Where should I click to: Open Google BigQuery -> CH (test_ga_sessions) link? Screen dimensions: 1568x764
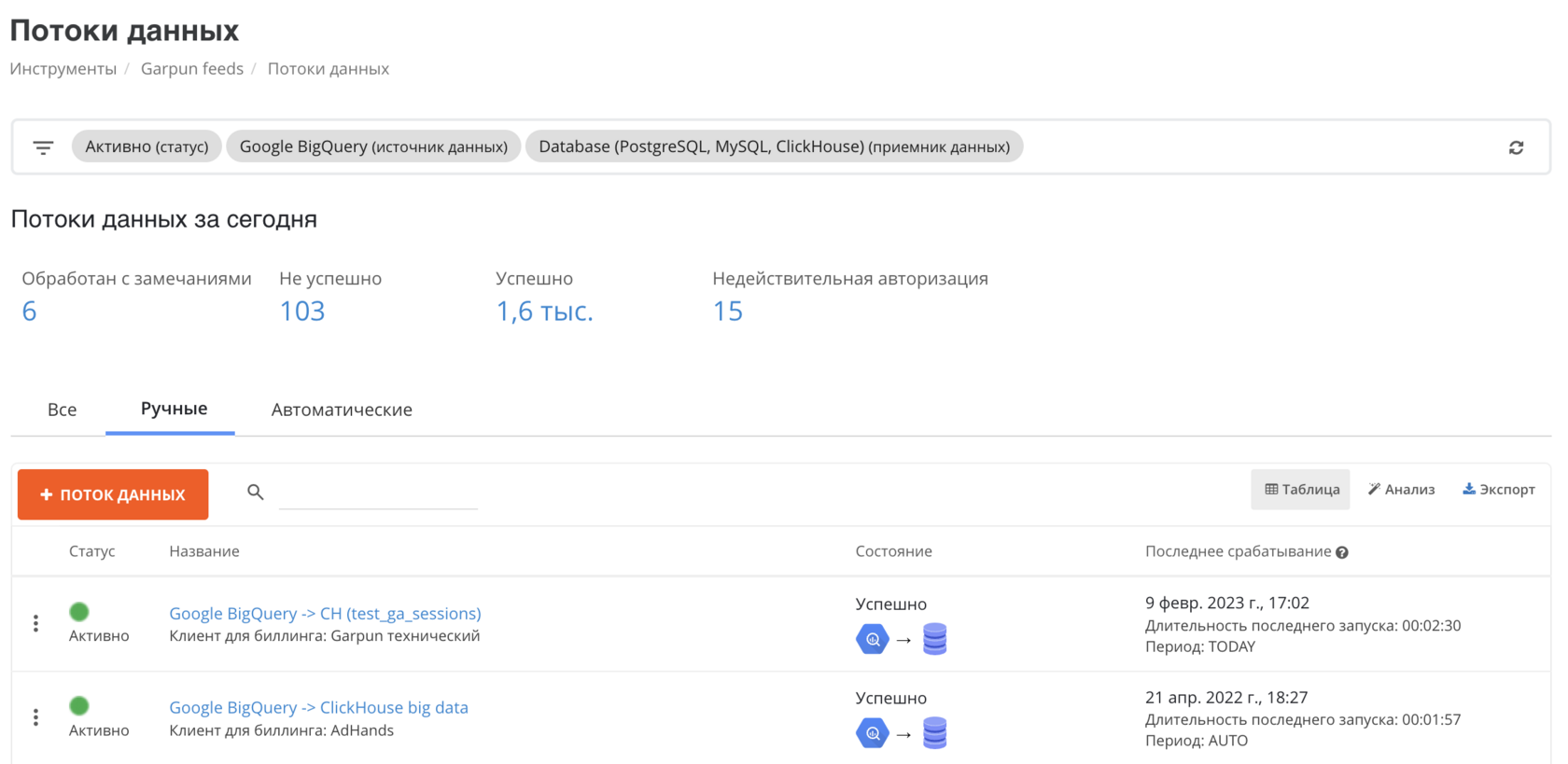(325, 613)
